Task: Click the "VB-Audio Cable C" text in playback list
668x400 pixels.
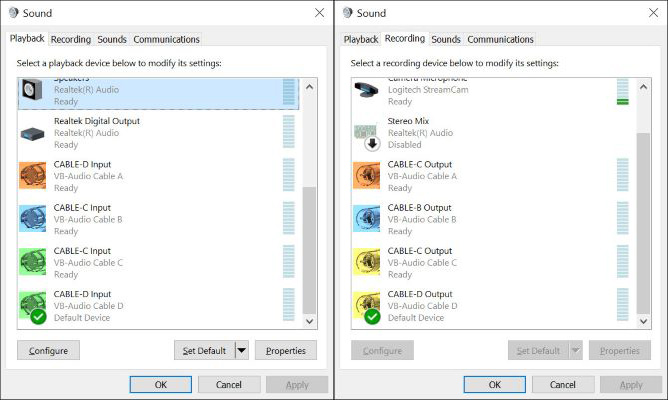Action: point(88,263)
